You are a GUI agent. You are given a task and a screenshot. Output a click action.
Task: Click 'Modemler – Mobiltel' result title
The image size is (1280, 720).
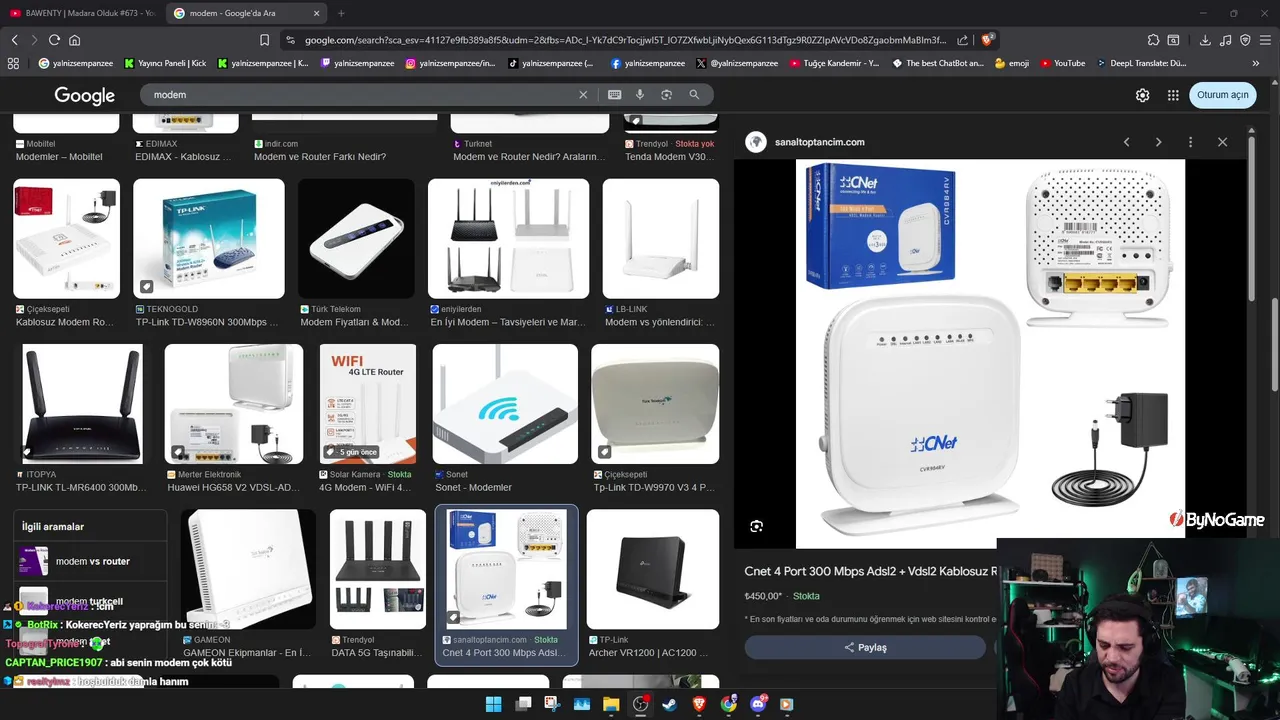point(59,157)
